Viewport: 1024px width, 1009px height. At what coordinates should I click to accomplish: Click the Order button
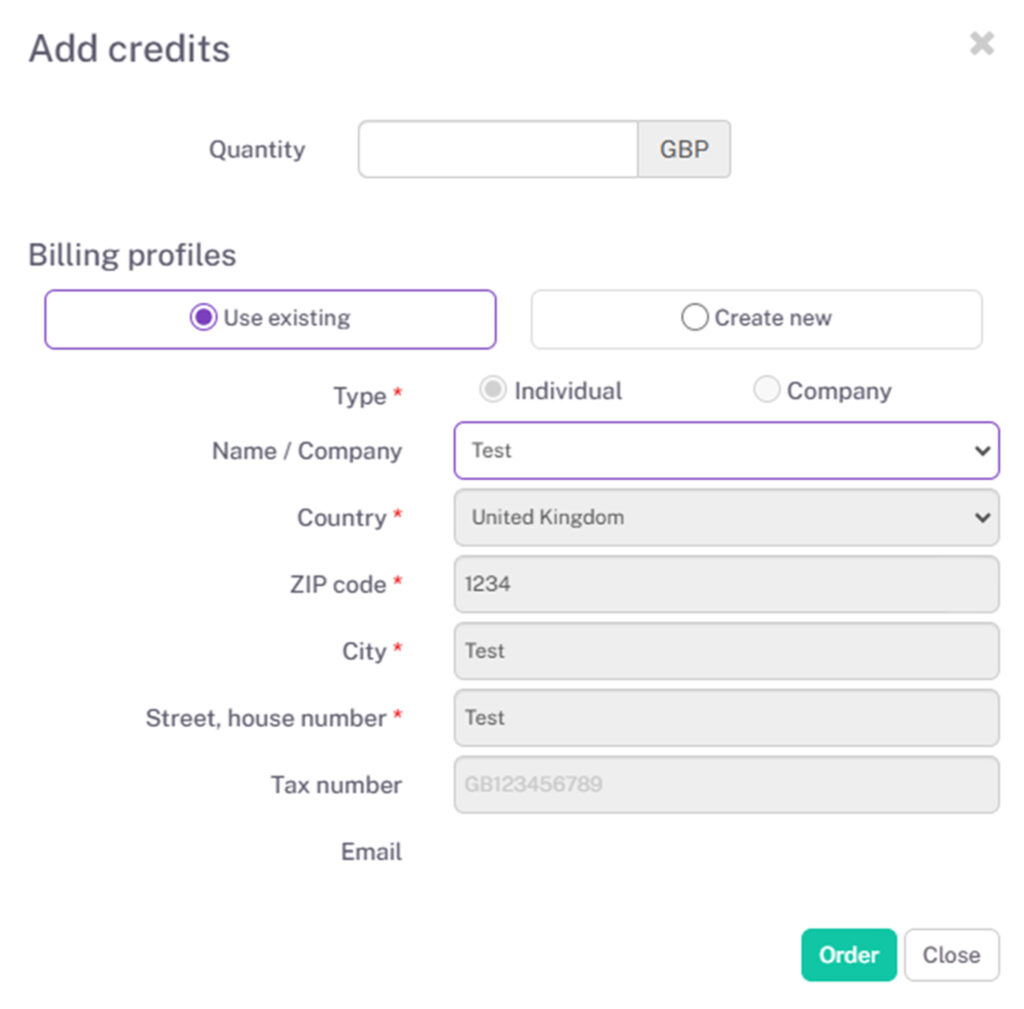point(849,955)
